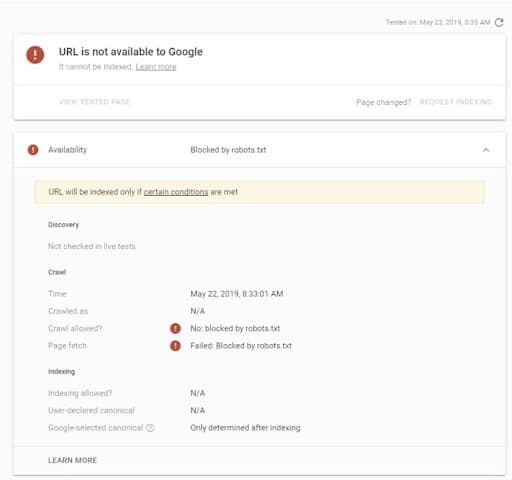
Task: Click the N/A value for Indexing allowed?
Action: point(198,393)
